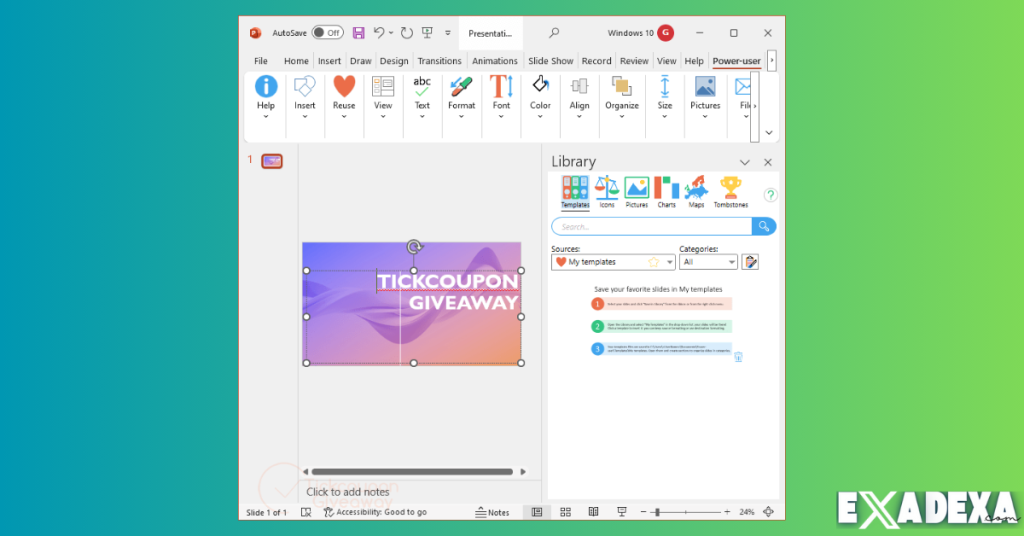Open the title bar search magnifier
Screen dimensions: 1024x536
click(554, 33)
